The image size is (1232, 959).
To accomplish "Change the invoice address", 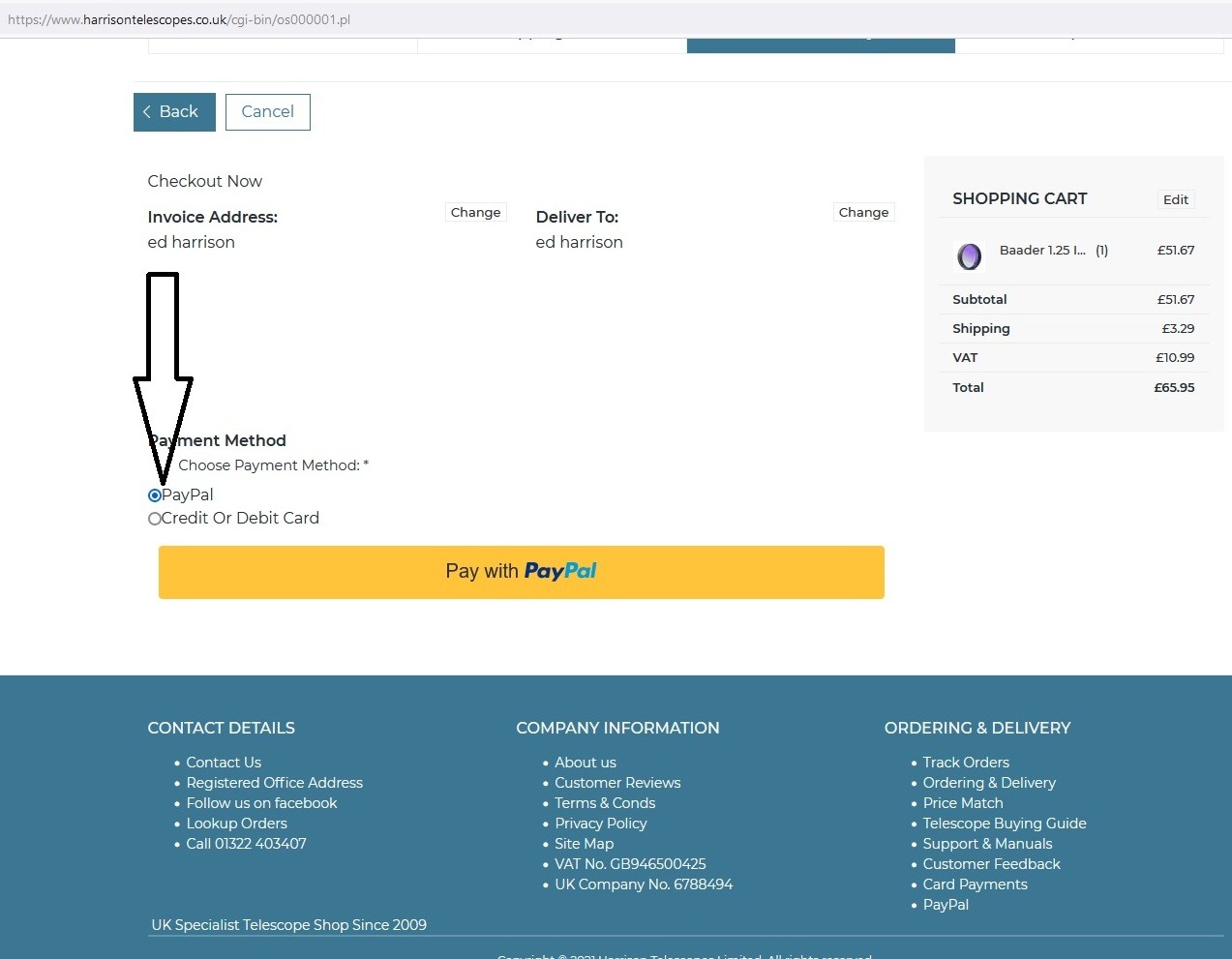I will coord(475,213).
